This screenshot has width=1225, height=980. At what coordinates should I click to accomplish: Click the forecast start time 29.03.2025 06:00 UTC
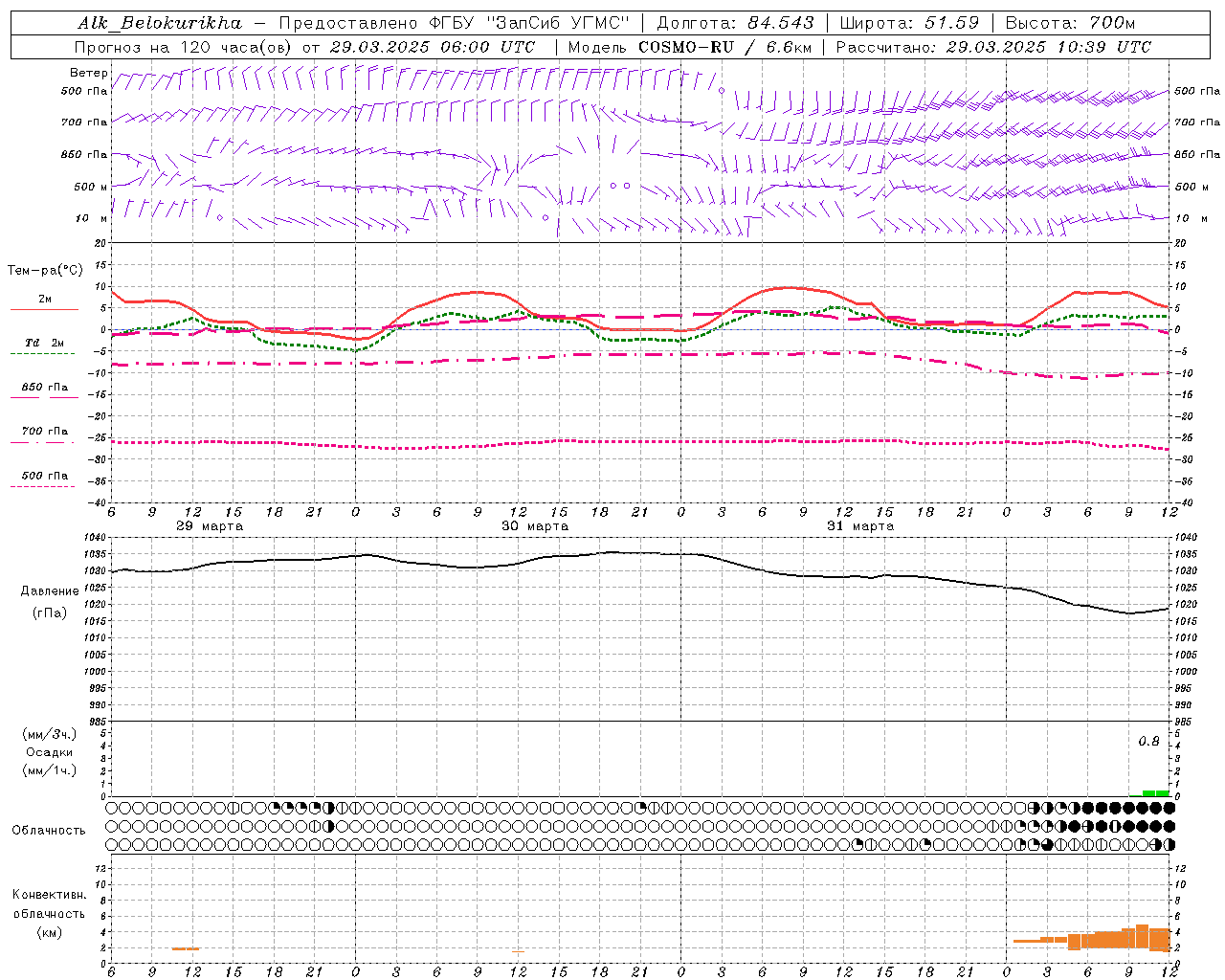[432, 47]
